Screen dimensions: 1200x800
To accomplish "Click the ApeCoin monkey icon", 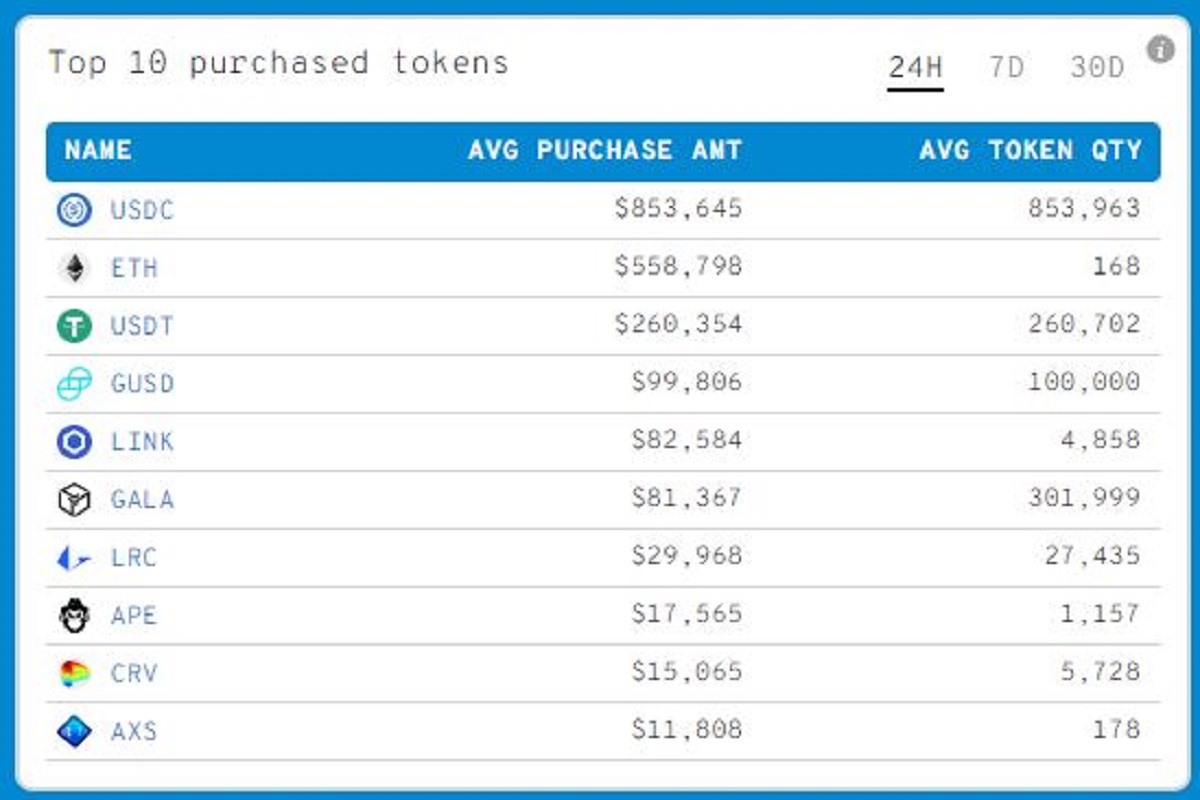I will 74,615.
